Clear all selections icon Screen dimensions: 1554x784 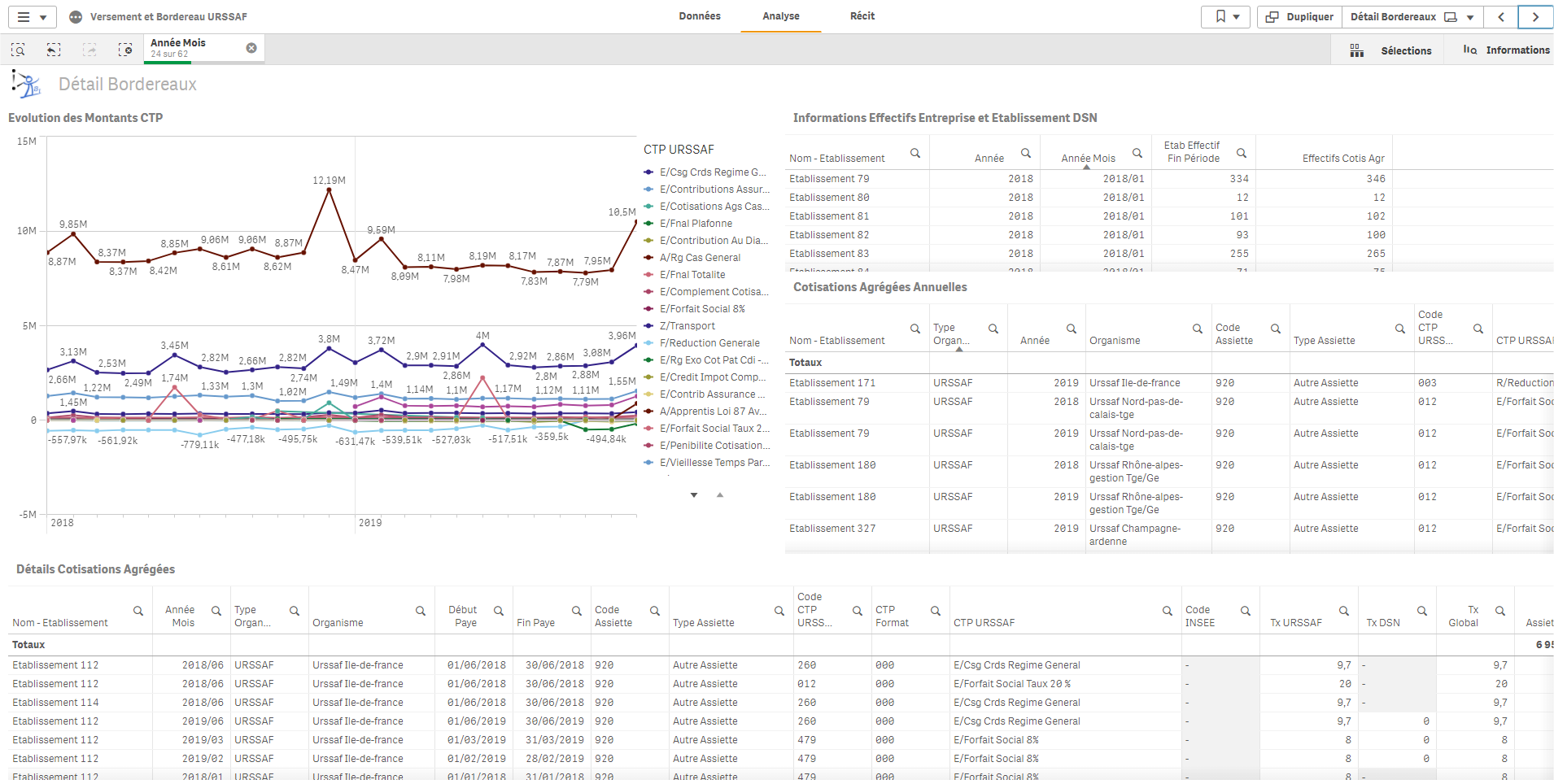[x=125, y=50]
